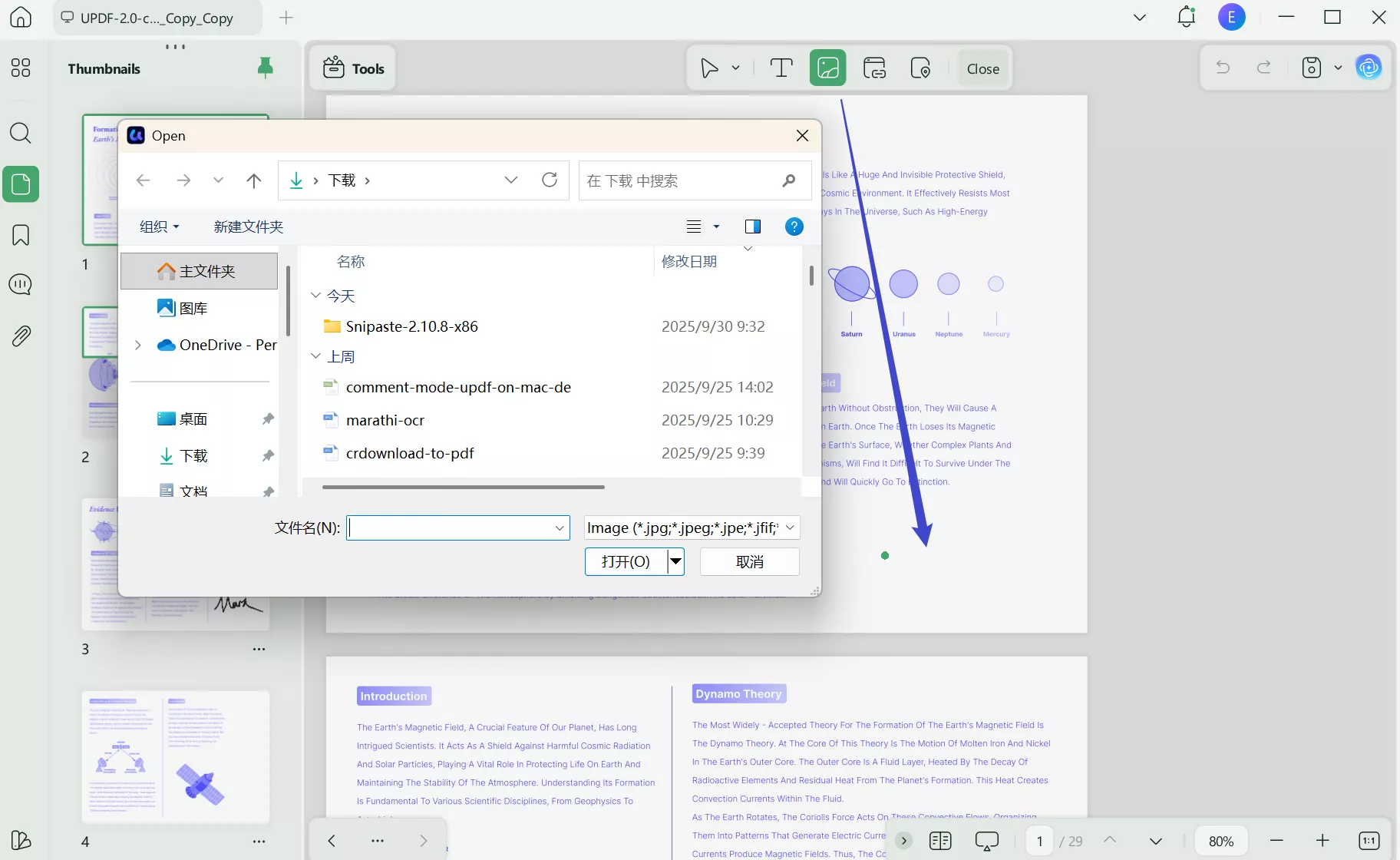Toggle the preview pane in Open dialog
Viewport: 1400px width, 860px height.
point(752,227)
